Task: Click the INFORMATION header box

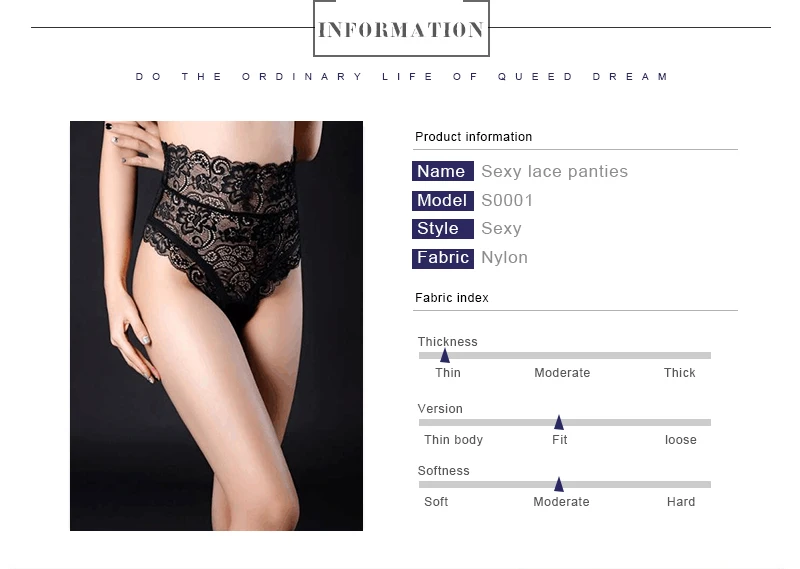Action: point(401,29)
